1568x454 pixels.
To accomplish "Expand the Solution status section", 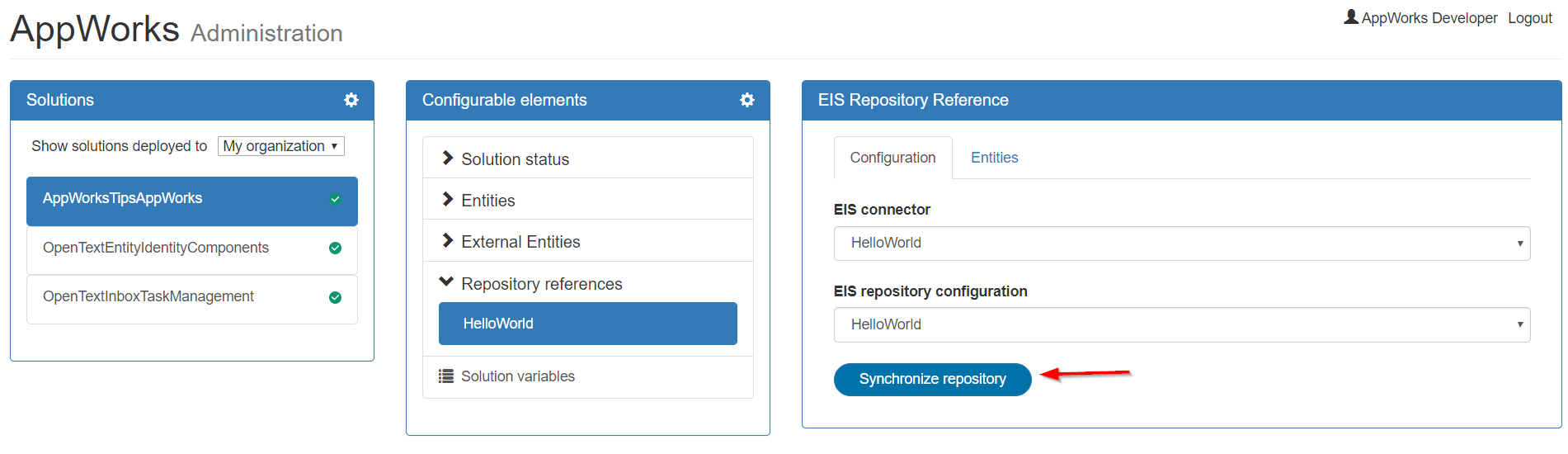I will pyautogui.click(x=448, y=158).
